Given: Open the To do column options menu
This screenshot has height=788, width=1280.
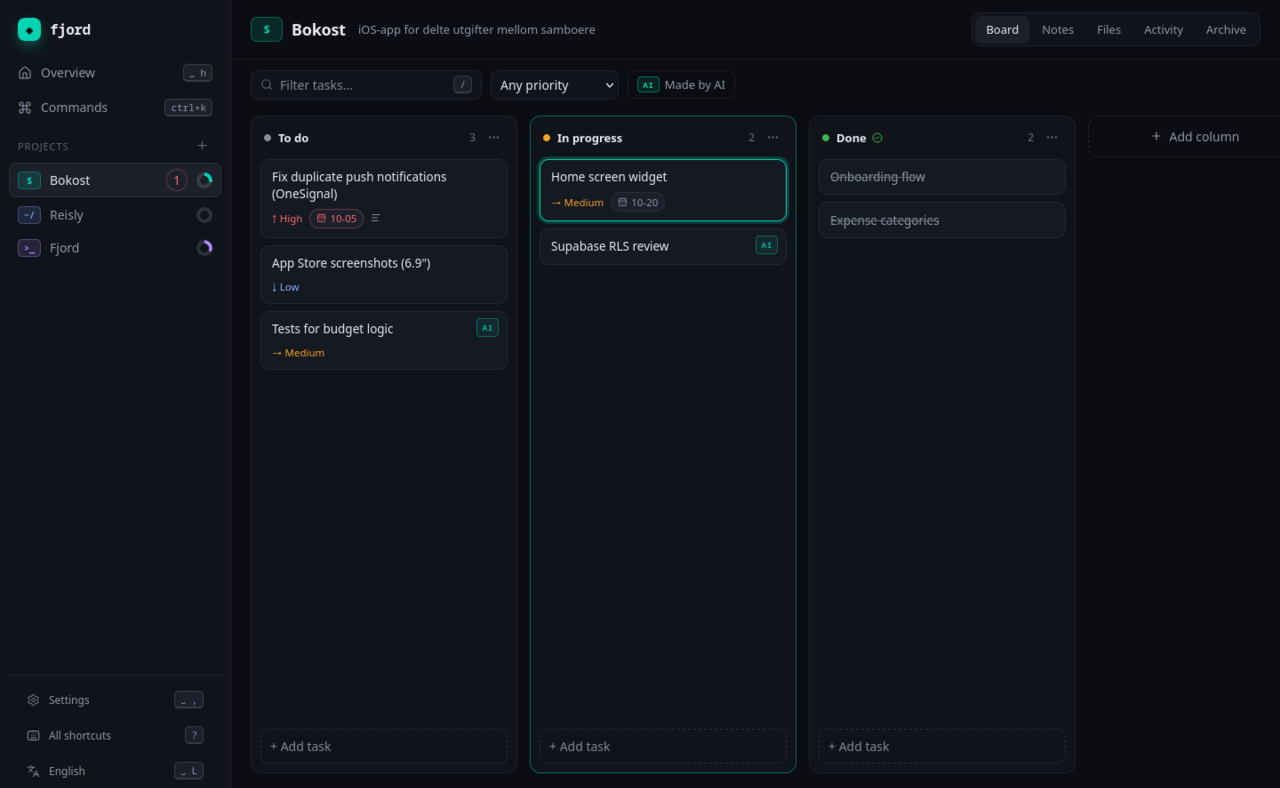Looking at the screenshot, I should (x=494, y=138).
